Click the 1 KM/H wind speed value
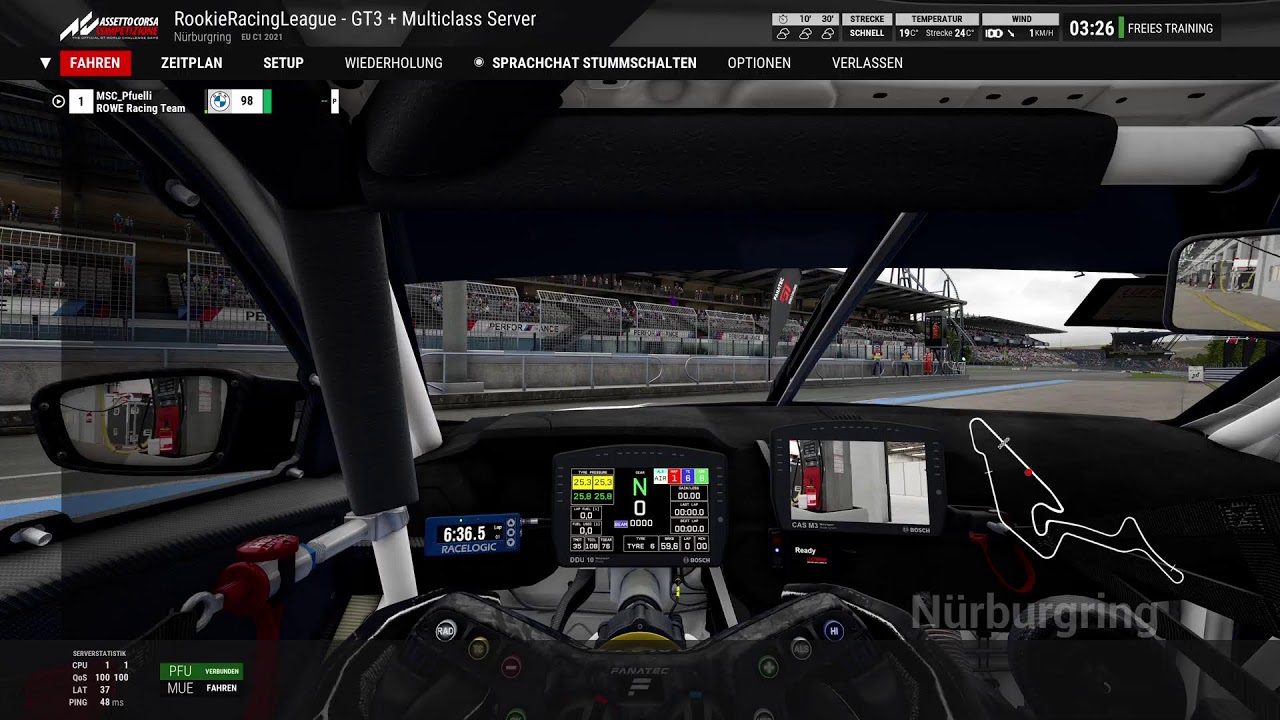 [1042, 33]
